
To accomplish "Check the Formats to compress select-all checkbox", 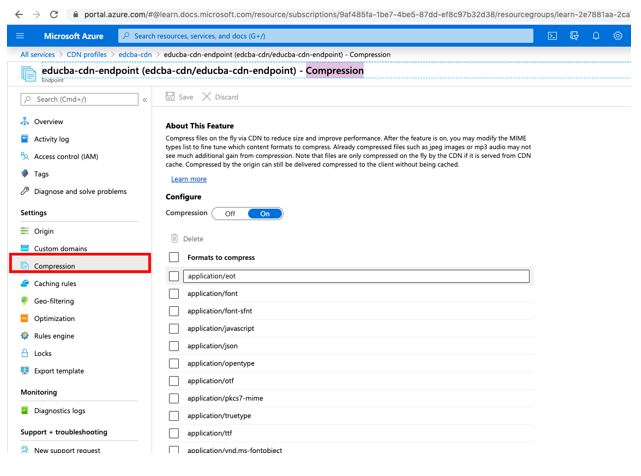I will [174, 257].
